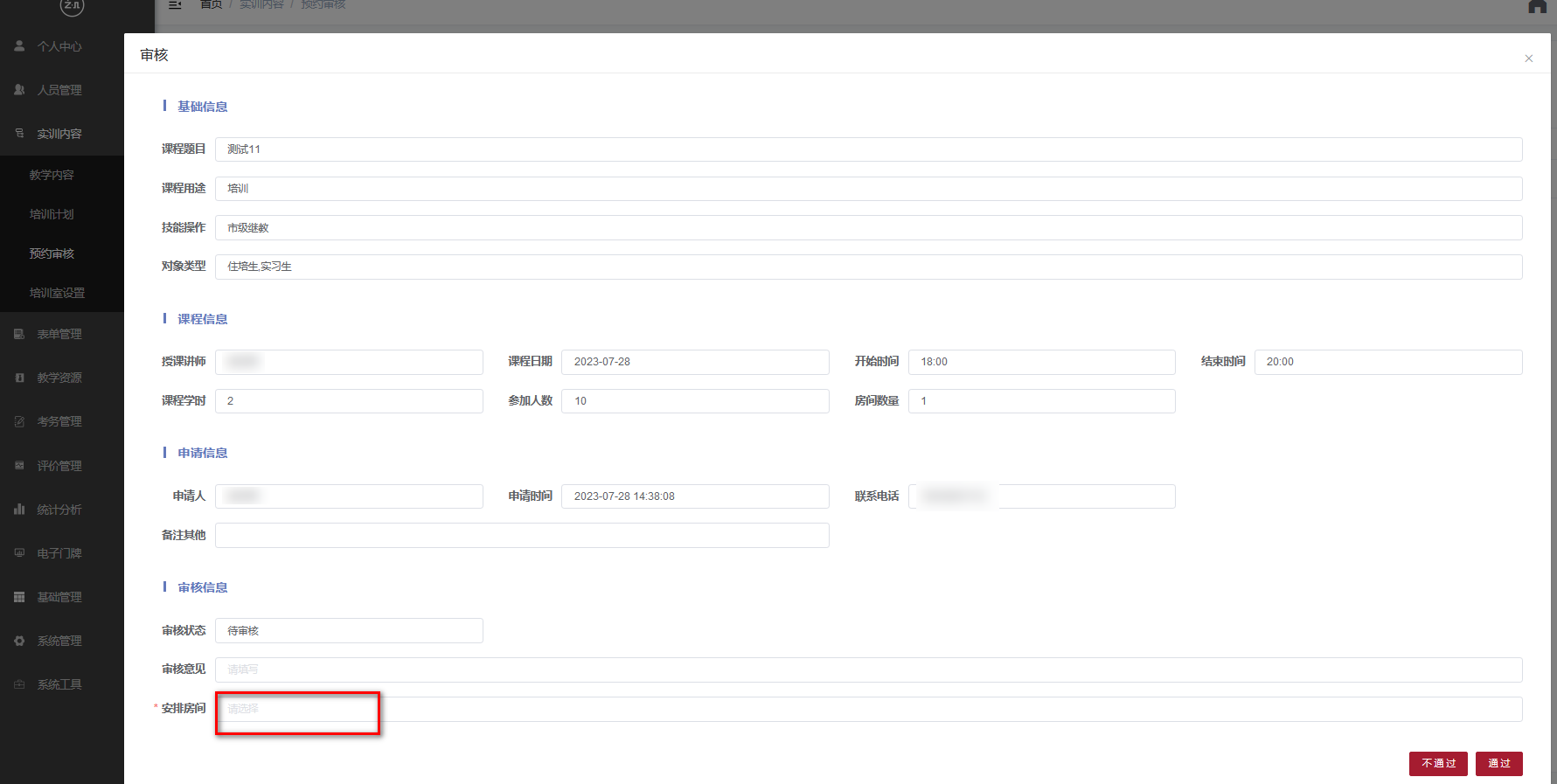1557x784 pixels.
Task: Click the 授课讲师 field
Action: (349, 362)
